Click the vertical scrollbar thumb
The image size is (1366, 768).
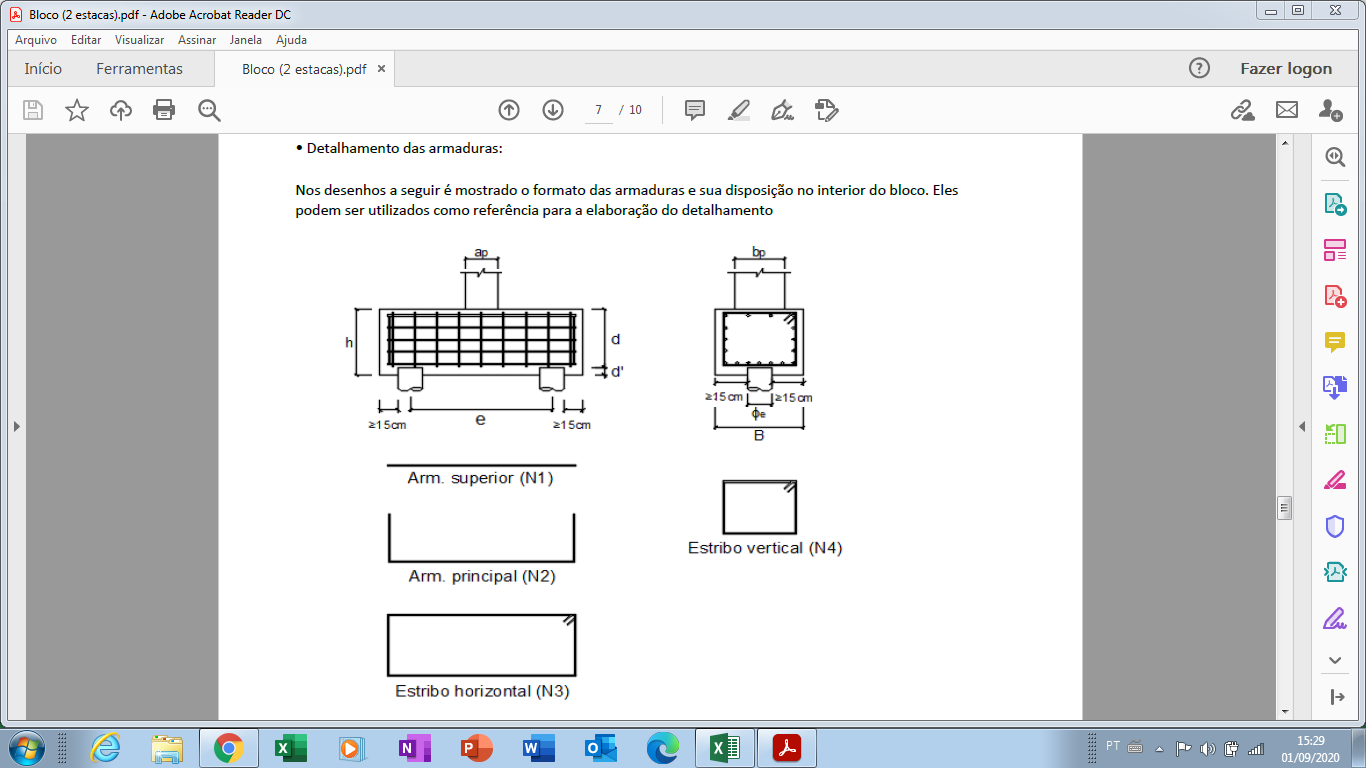(x=1285, y=507)
